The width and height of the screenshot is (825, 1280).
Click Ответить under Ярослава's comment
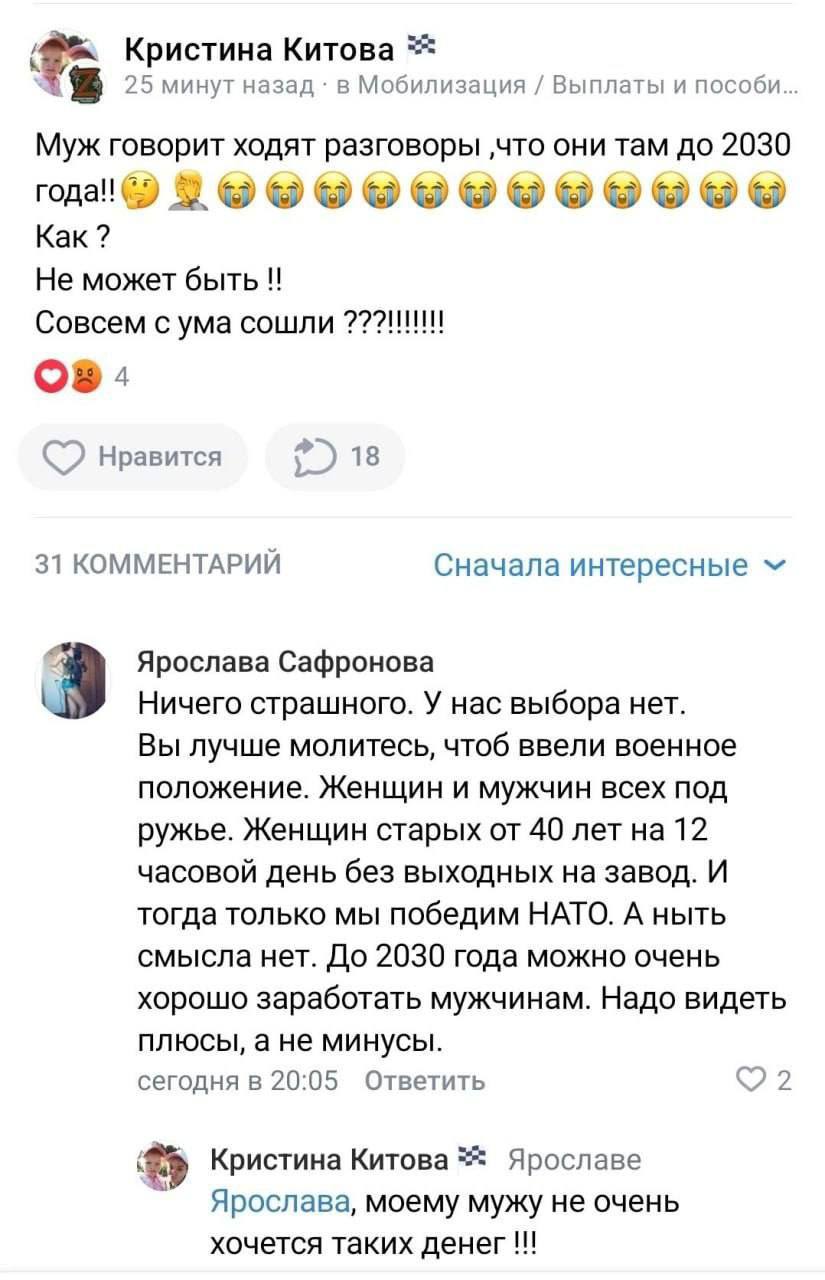pos(426,1080)
